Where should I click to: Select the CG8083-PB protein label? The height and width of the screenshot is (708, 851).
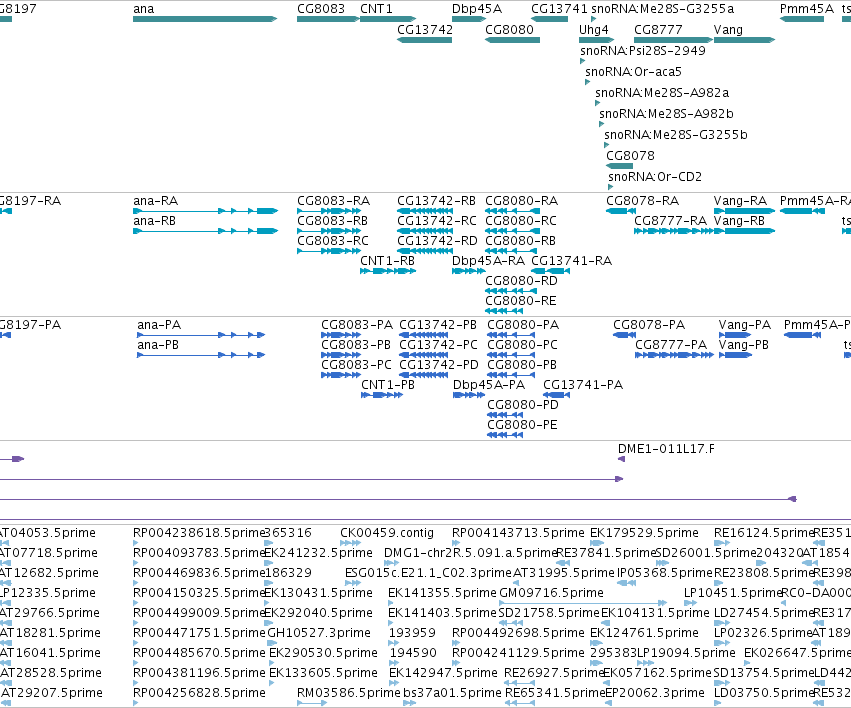[x=356, y=345]
